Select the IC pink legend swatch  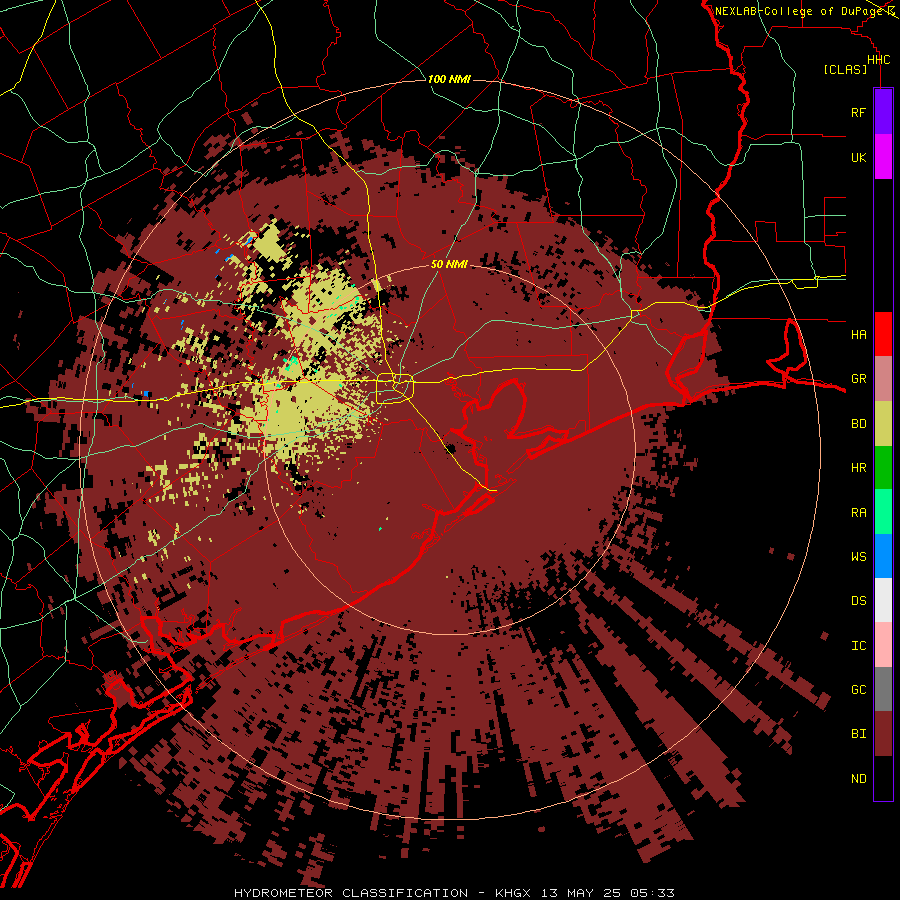[883, 645]
